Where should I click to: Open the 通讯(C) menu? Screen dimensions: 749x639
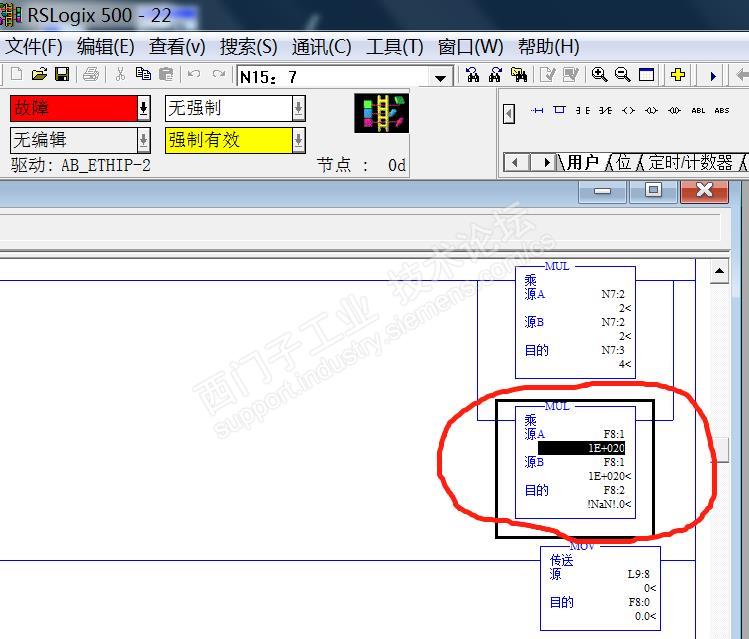[321, 47]
